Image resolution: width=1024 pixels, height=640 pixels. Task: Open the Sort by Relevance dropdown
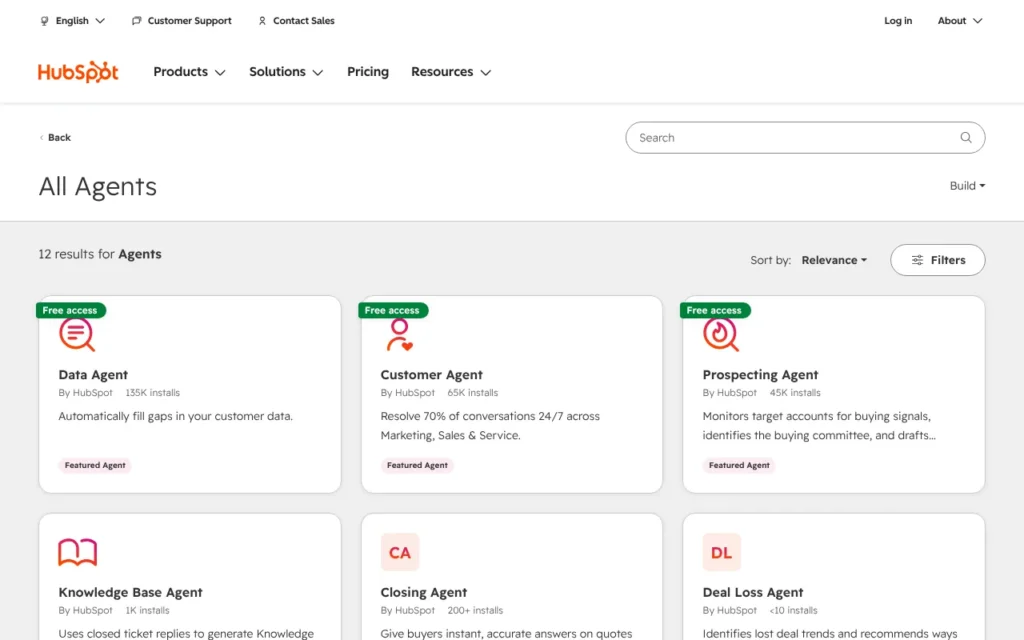[834, 260]
